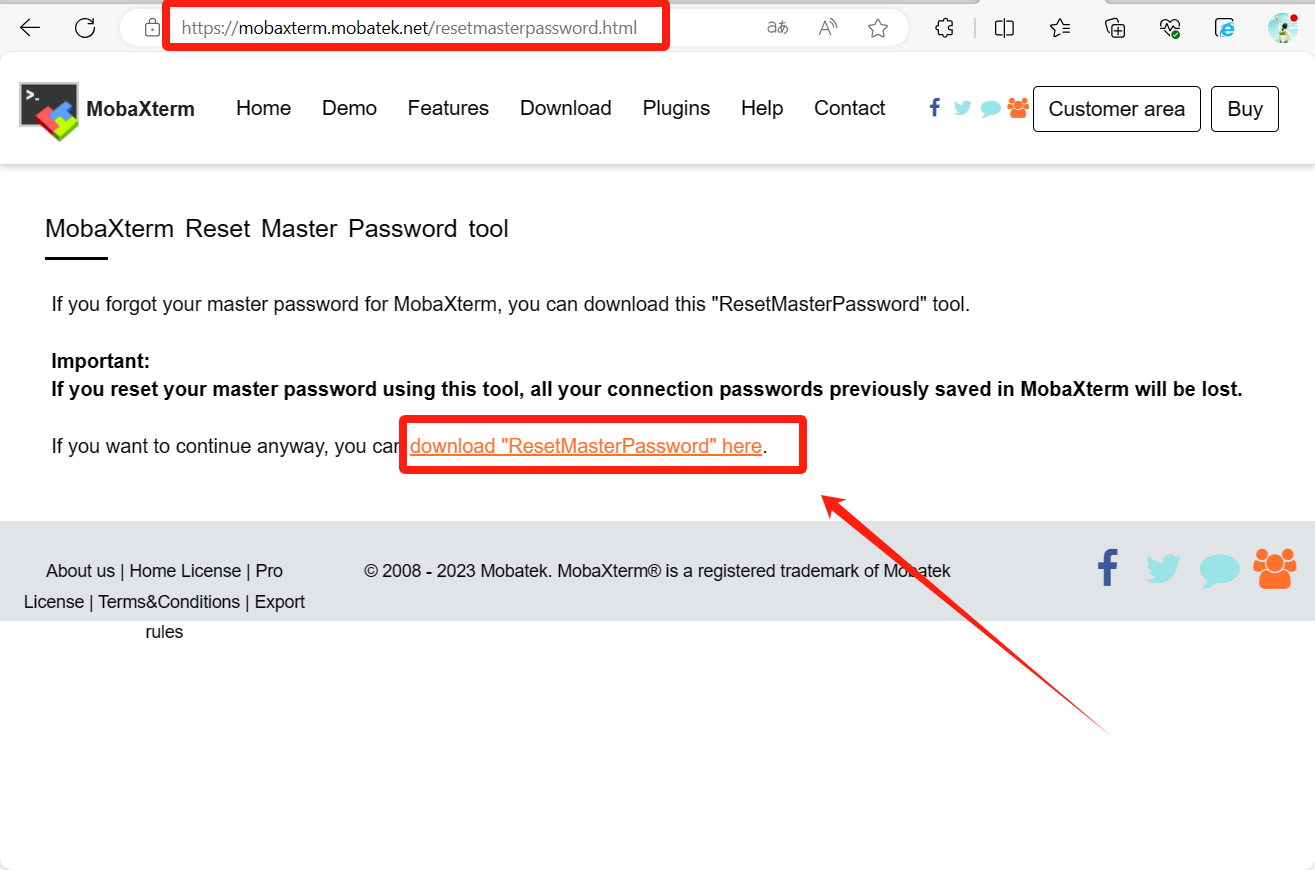Viewport: 1315px width, 870px height.
Task: Add page to favorites with star icon
Action: (x=878, y=28)
